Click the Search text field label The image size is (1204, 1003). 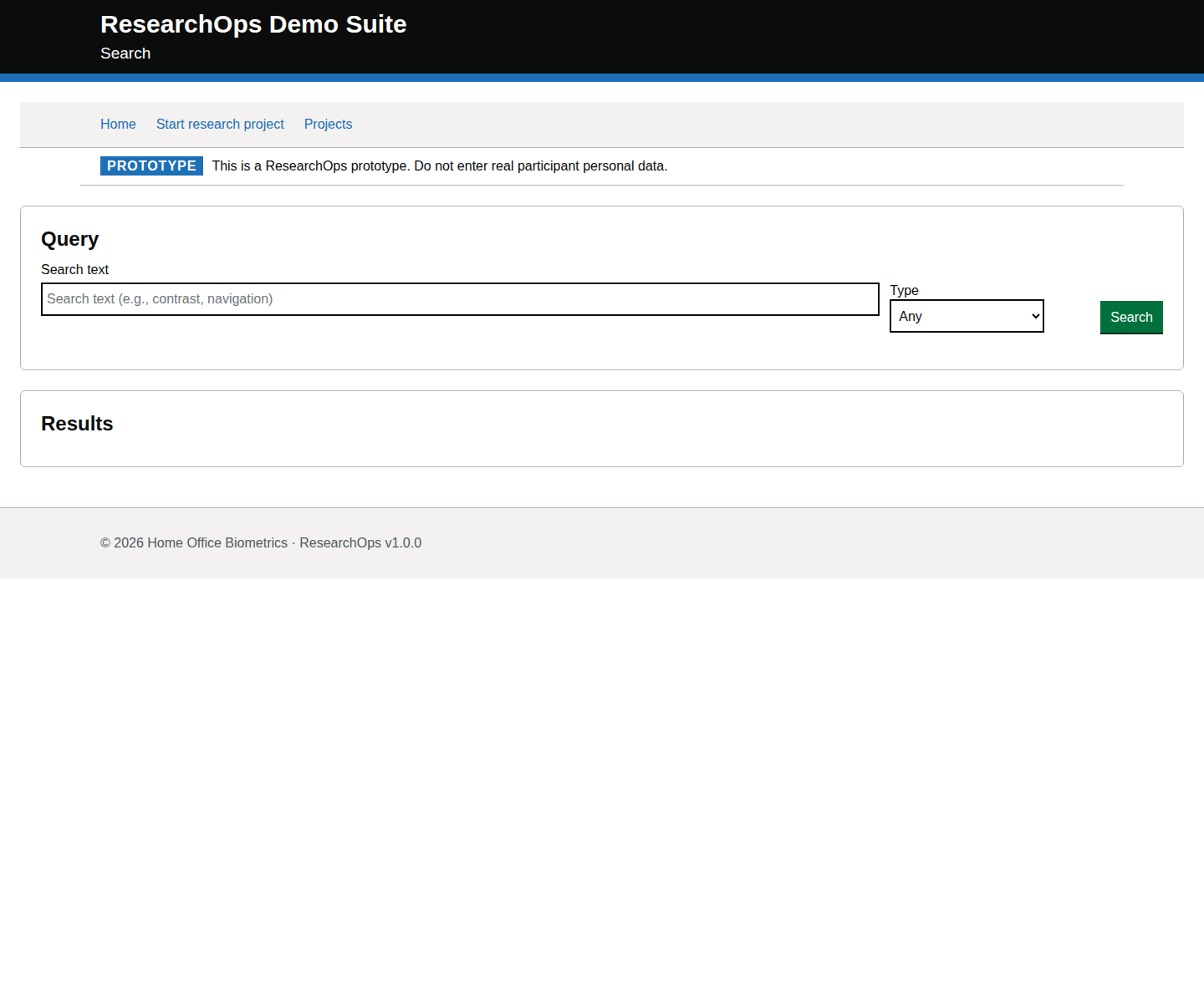(75, 269)
